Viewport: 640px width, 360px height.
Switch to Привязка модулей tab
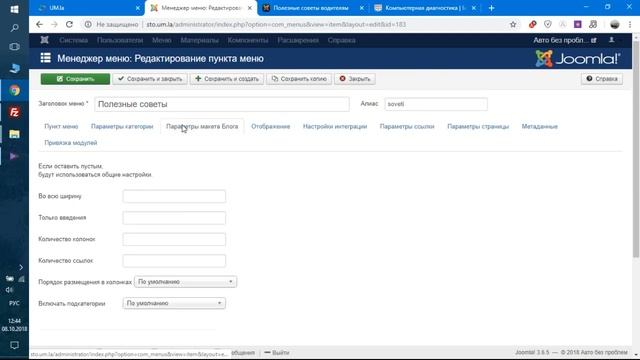click(71, 143)
